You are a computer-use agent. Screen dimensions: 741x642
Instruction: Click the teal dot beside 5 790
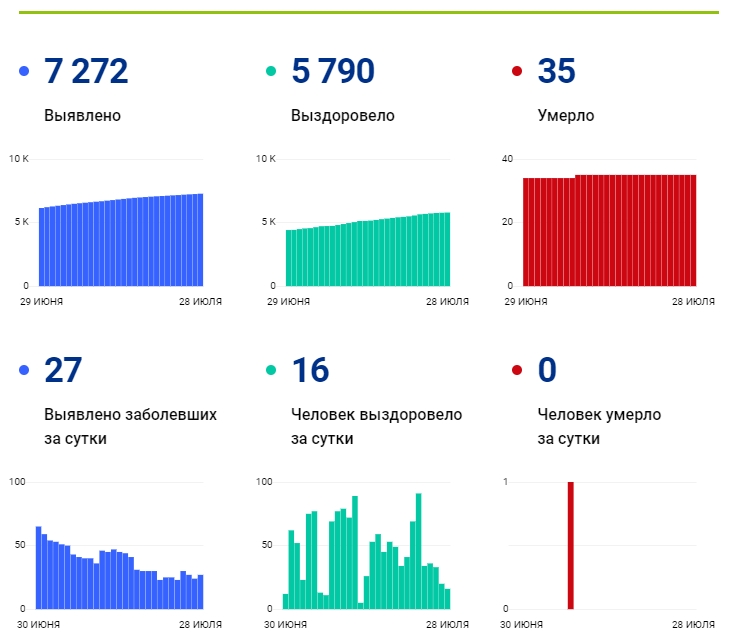(x=271, y=71)
